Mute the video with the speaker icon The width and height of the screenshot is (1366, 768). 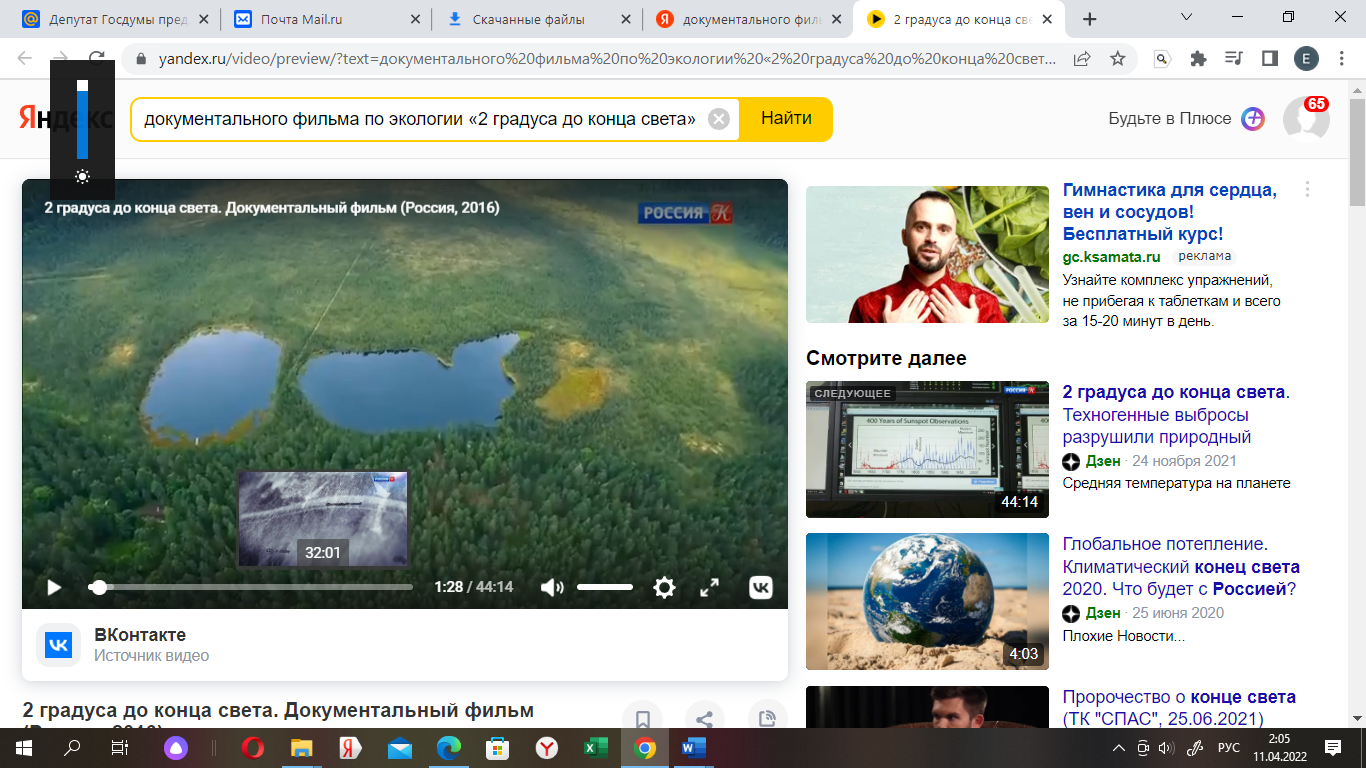pos(552,588)
